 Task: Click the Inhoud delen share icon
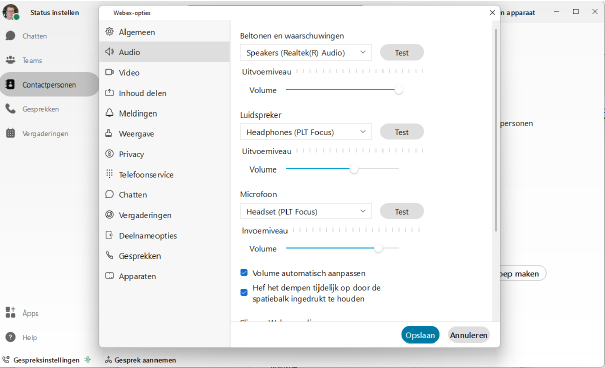coord(110,93)
